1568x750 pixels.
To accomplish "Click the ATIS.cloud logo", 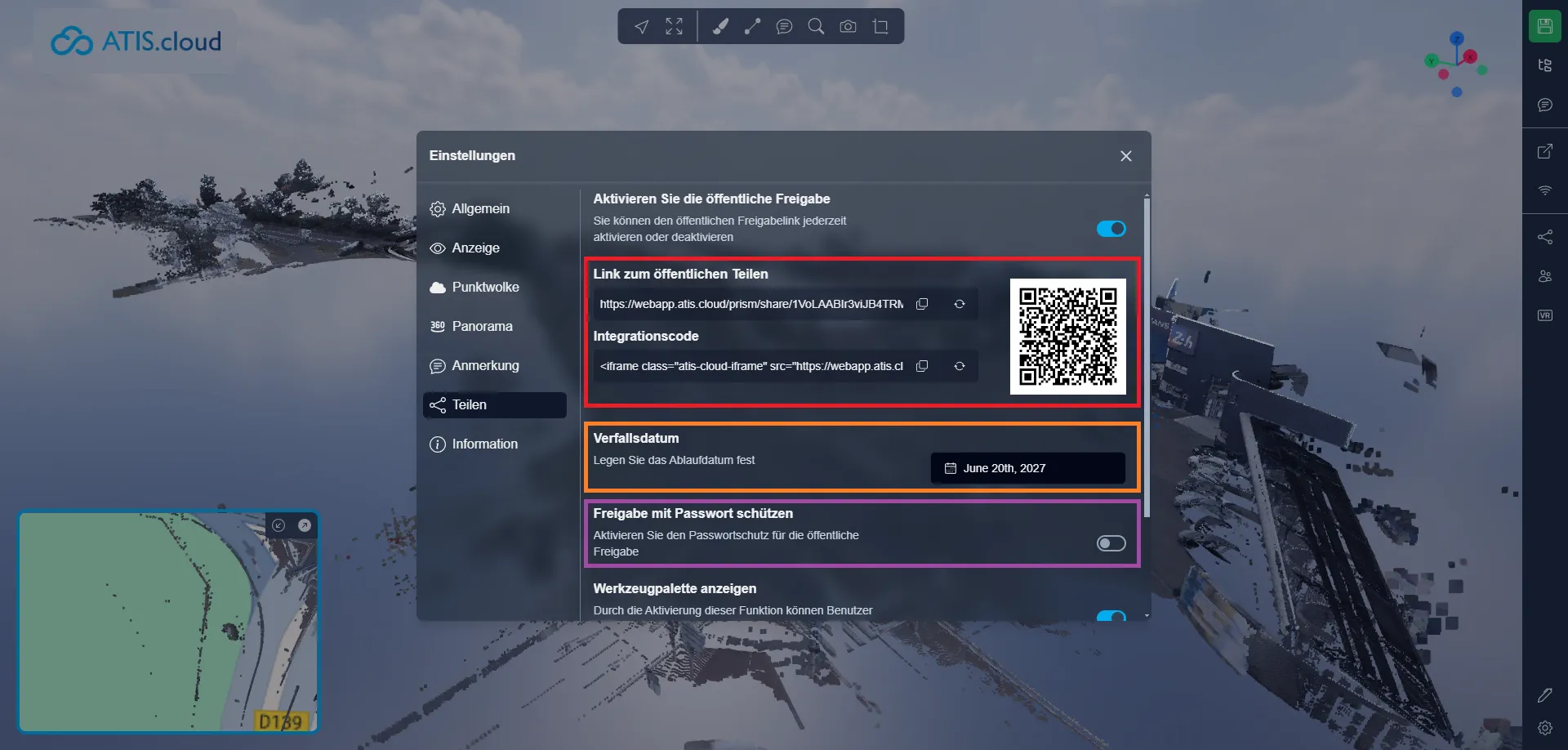I will (x=136, y=41).
